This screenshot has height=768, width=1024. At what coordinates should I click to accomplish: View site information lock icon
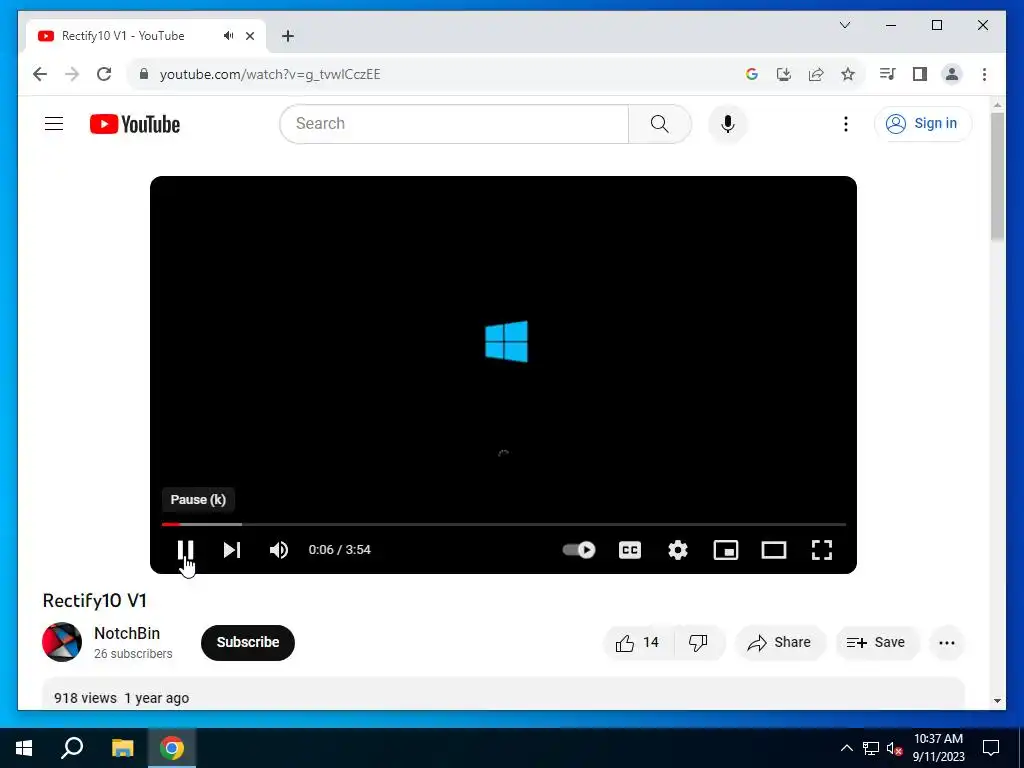tap(144, 74)
